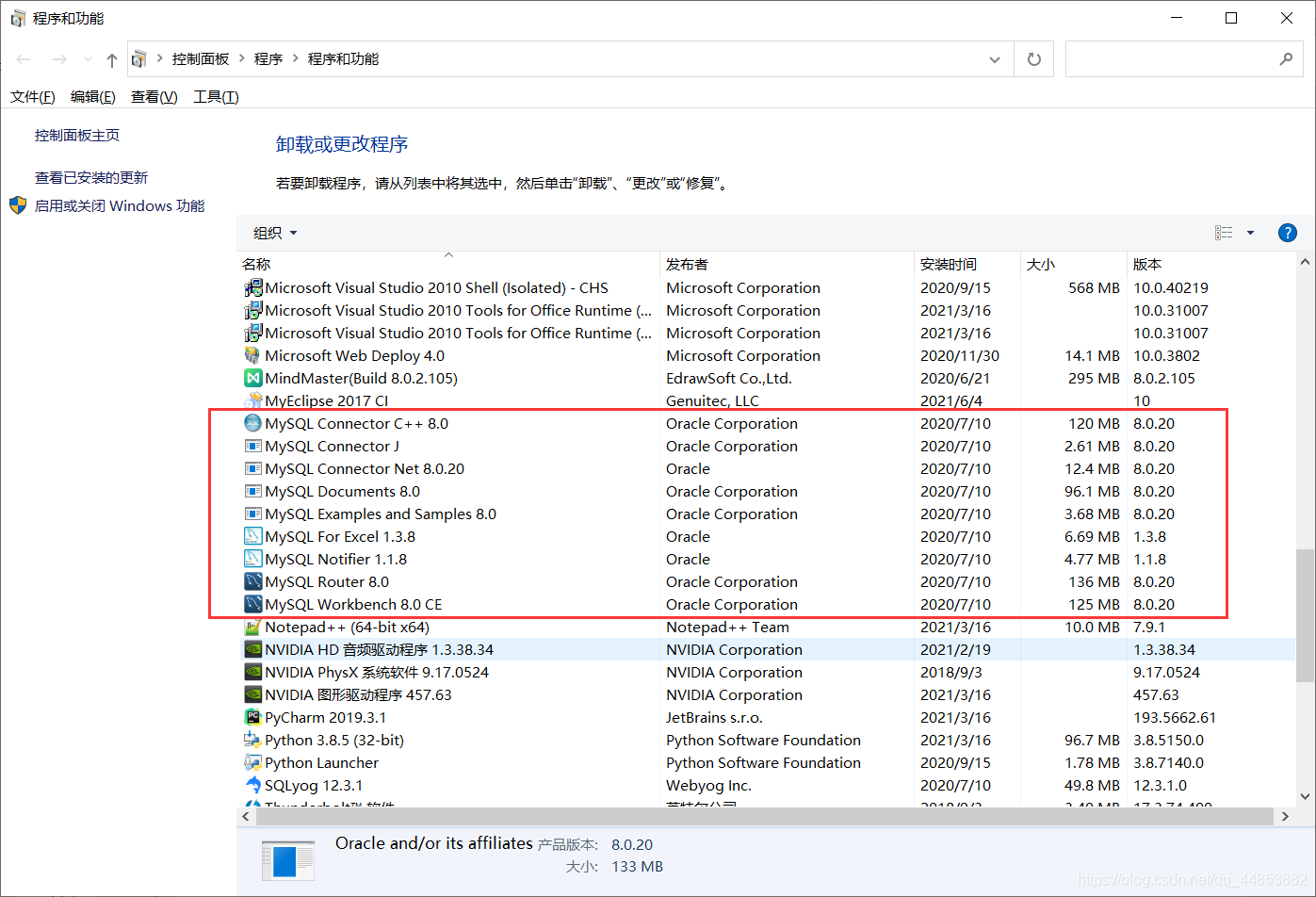Click the Microsoft Web Deploy 4.0 icon
This screenshot has height=897, width=1316.
click(252, 355)
